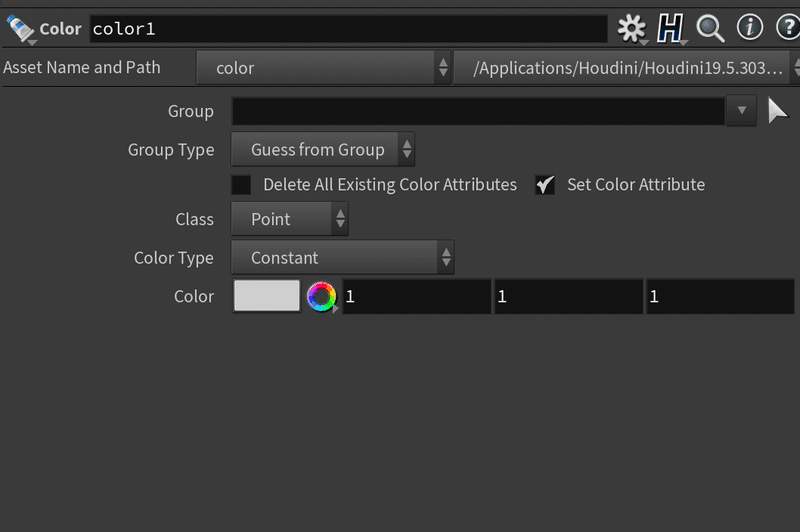Open the help question mark icon
This screenshot has width=800, height=532.
787,28
